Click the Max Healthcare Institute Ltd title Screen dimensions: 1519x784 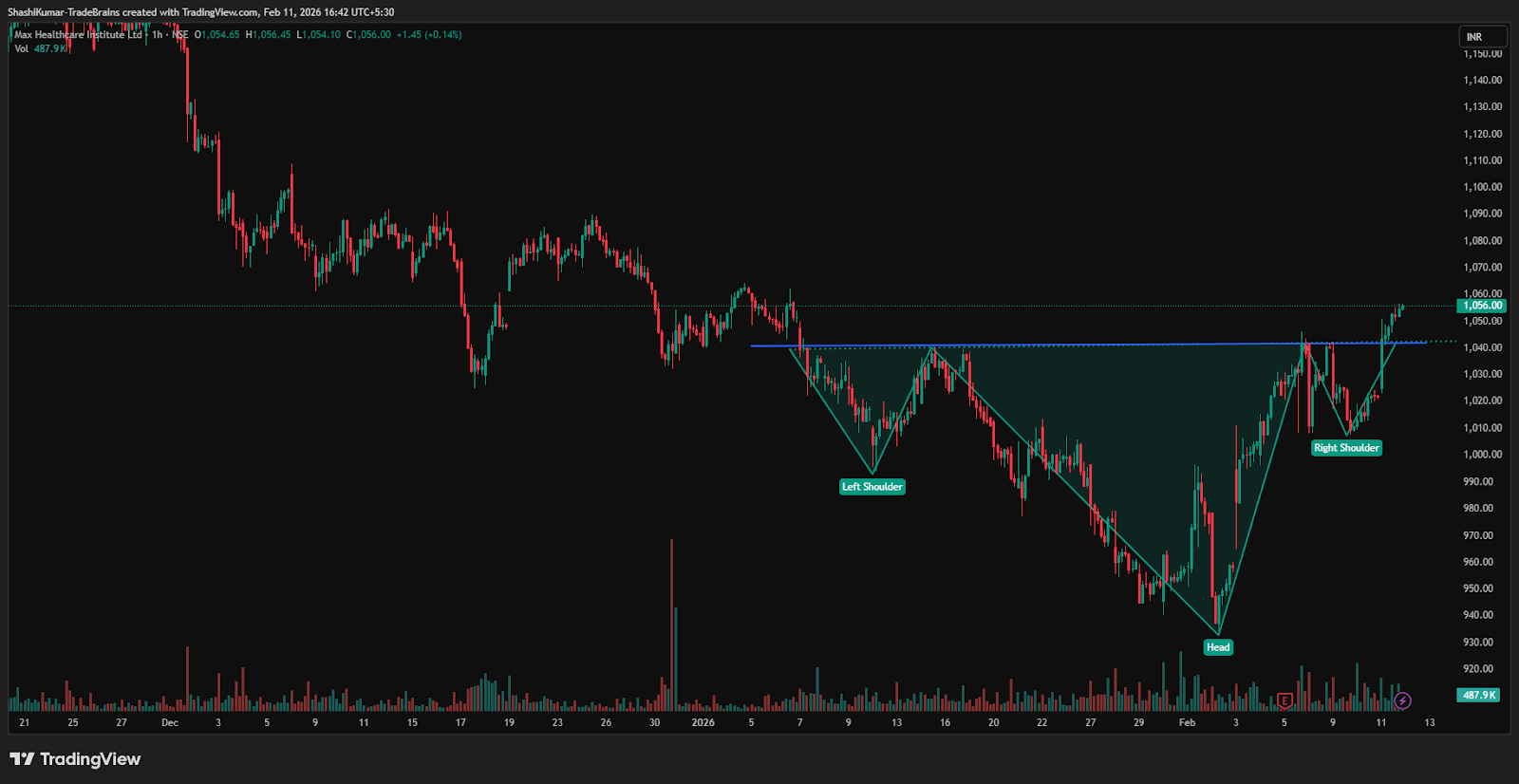tap(78, 35)
